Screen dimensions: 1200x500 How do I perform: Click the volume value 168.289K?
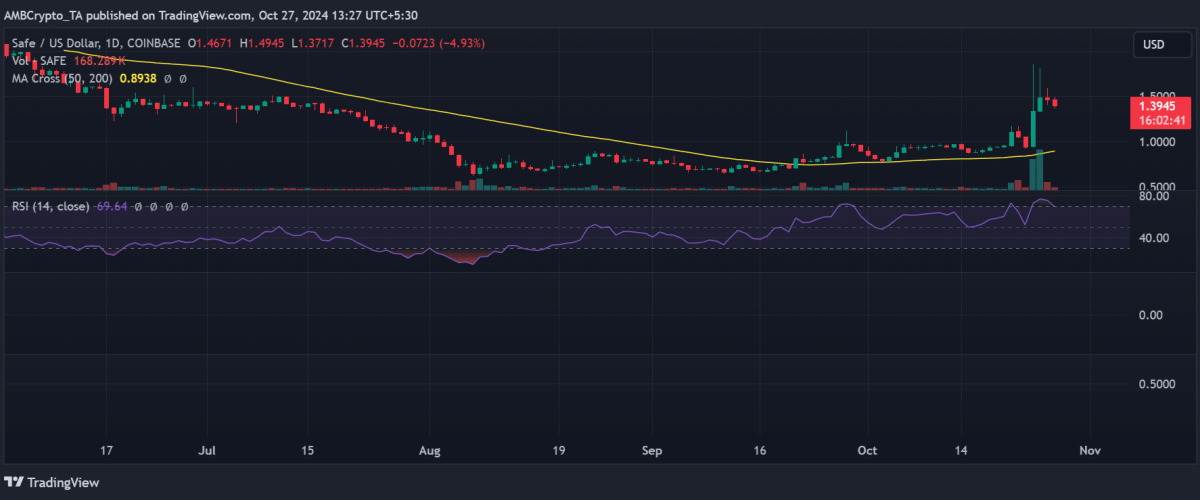click(101, 62)
